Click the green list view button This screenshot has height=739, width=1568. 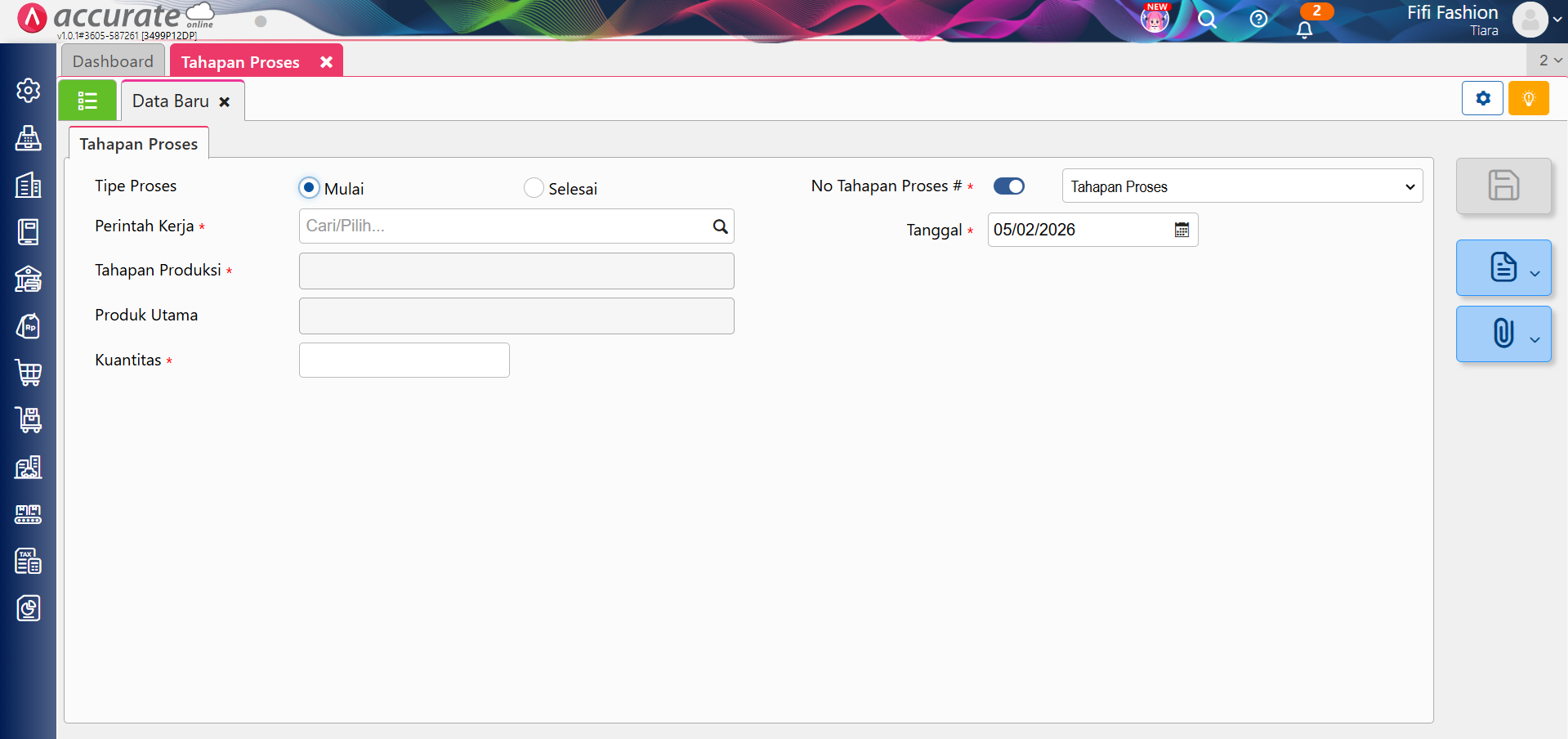pos(87,101)
